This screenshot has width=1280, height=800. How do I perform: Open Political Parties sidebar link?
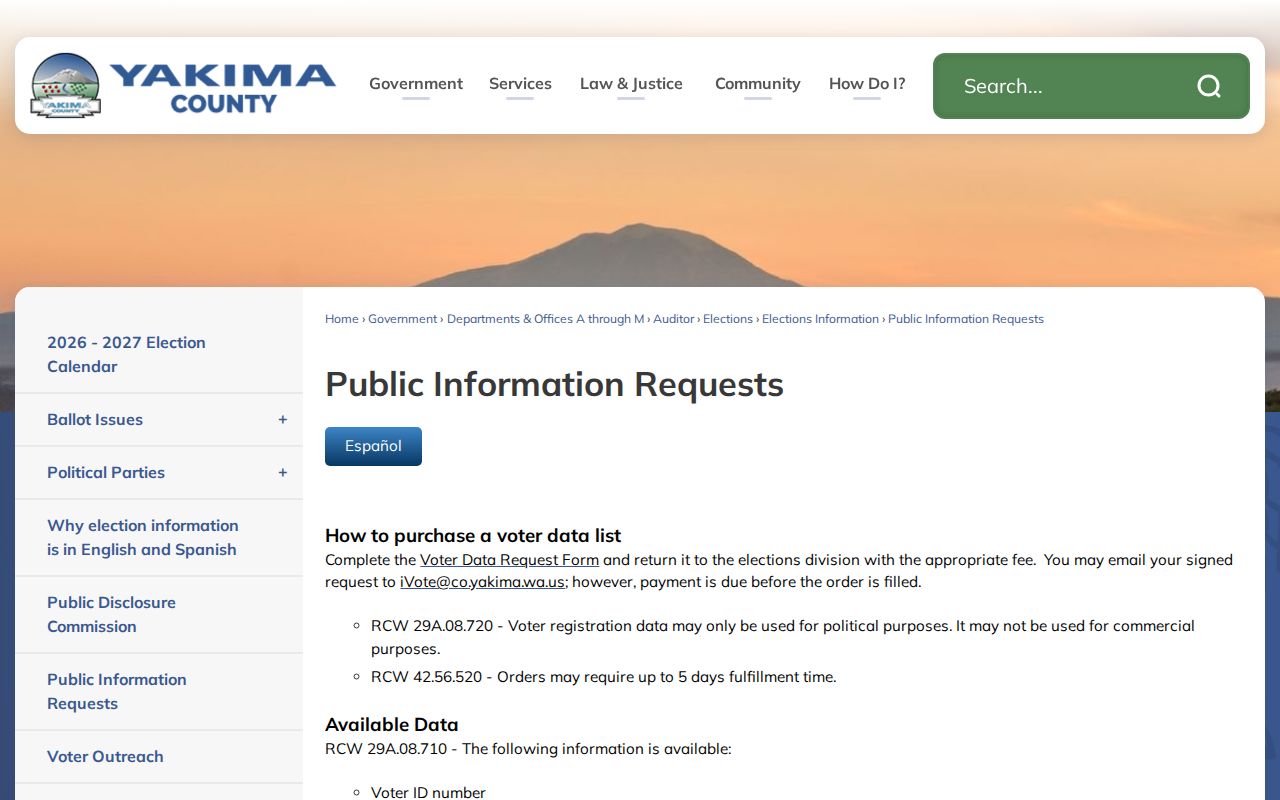106,473
